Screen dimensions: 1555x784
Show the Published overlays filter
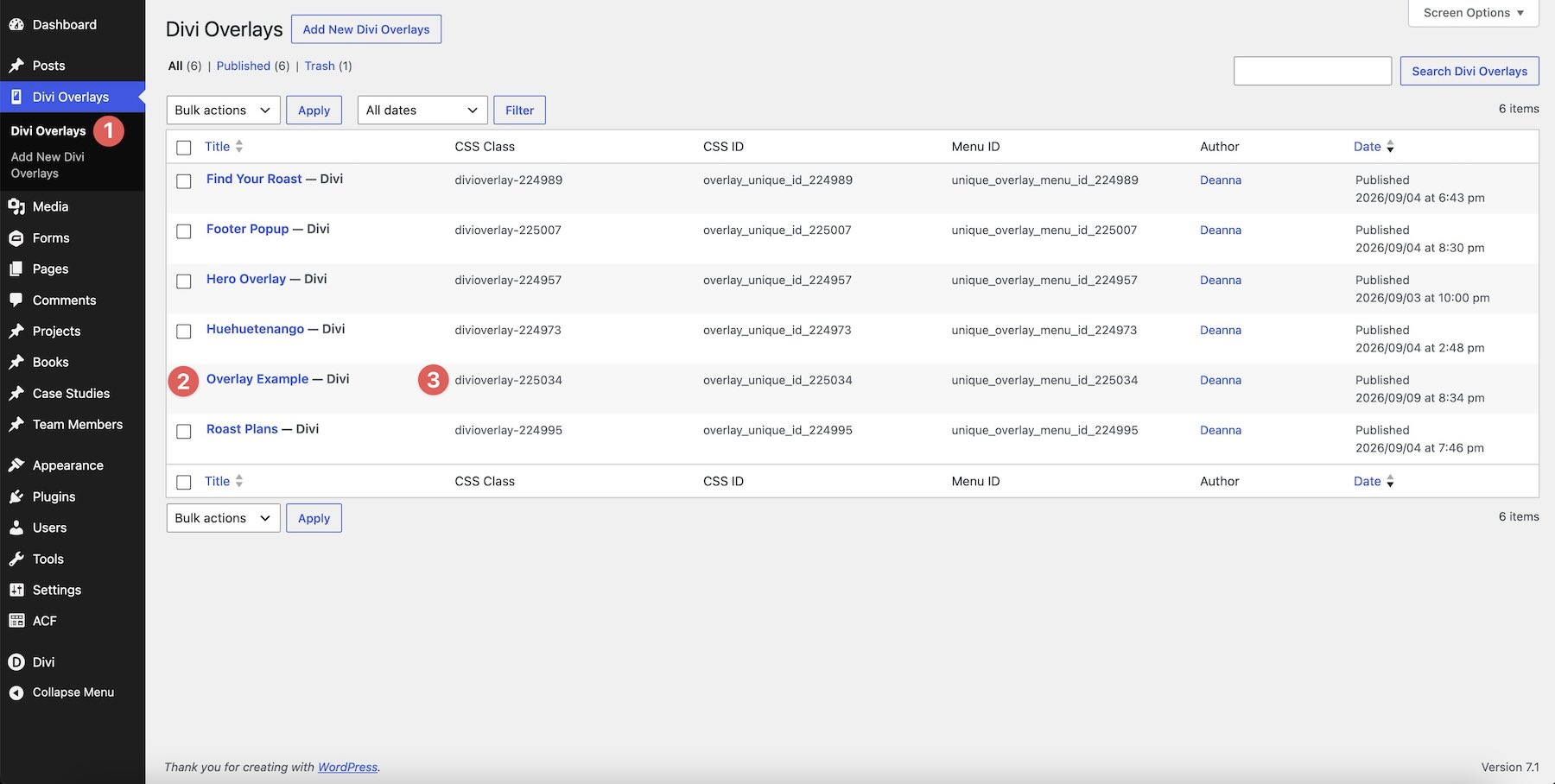(x=244, y=66)
